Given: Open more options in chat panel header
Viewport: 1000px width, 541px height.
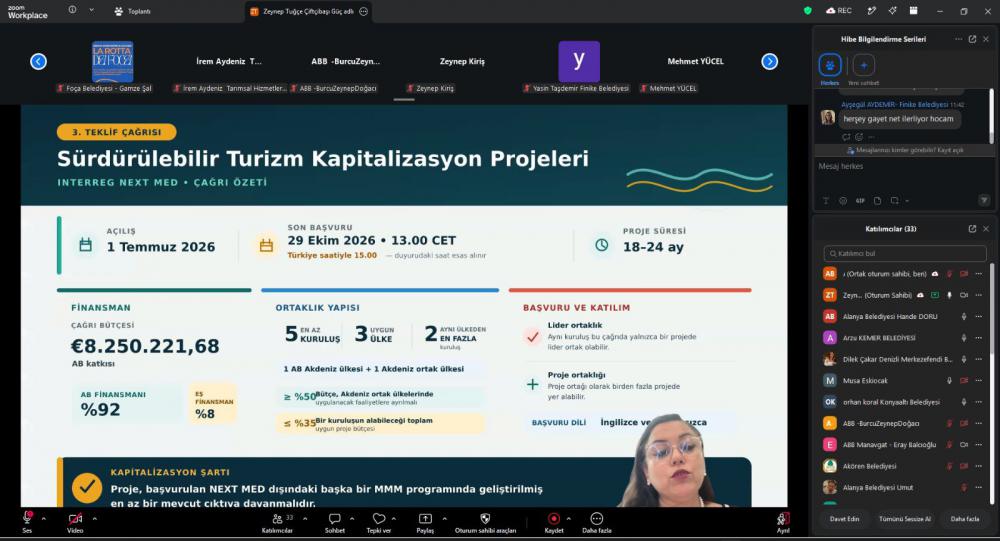Looking at the screenshot, I should tap(958, 39).
